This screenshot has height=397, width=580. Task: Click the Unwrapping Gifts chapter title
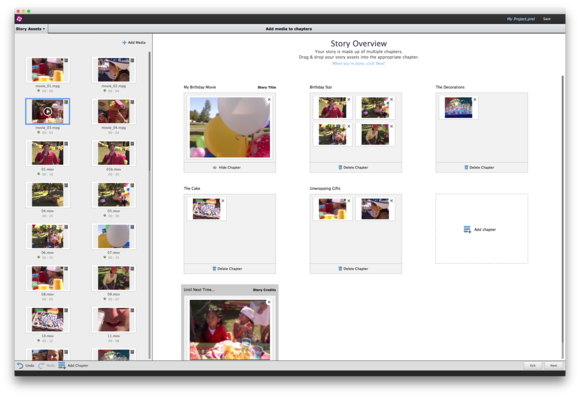click(x=325, y=188)
